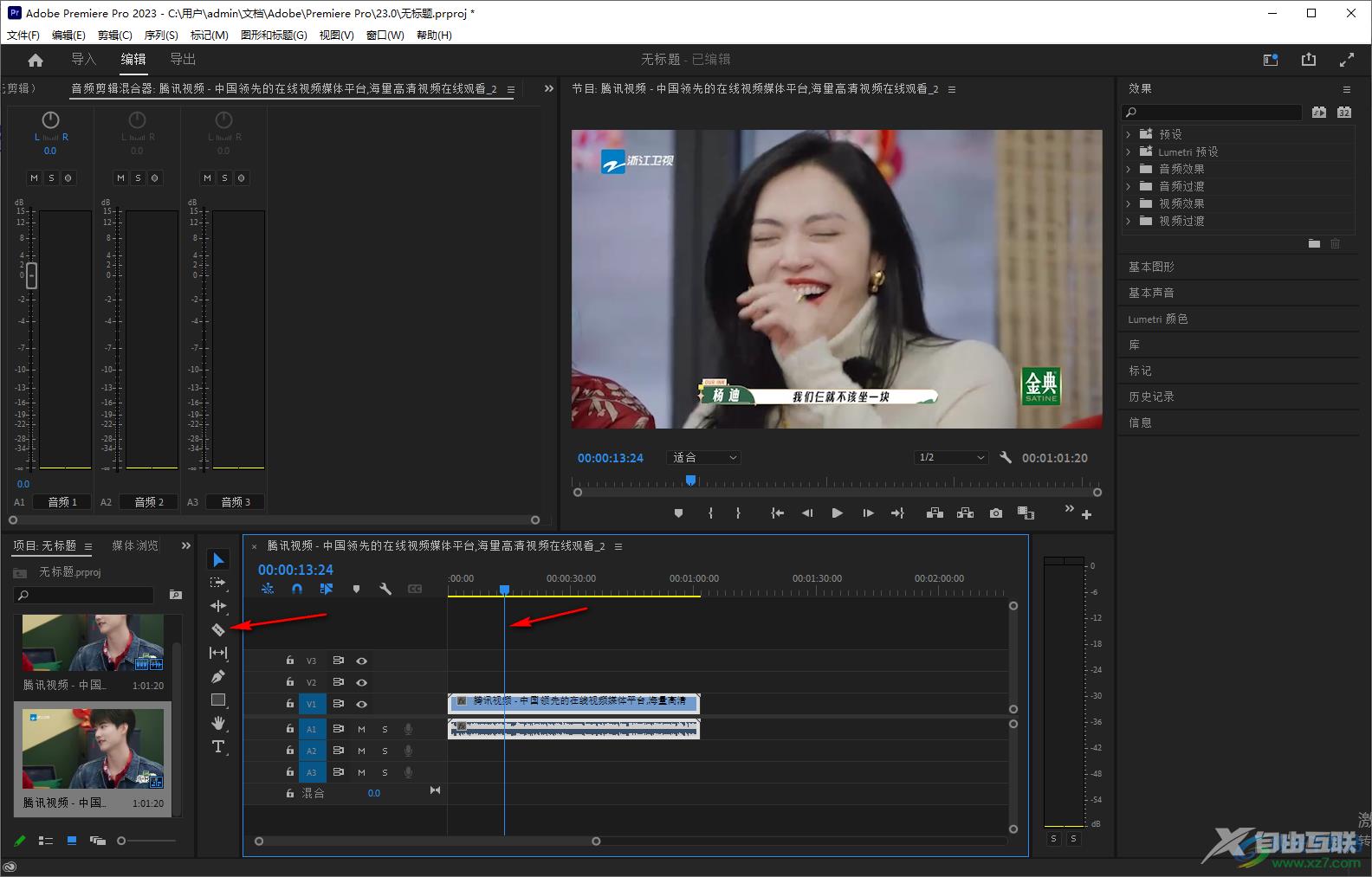Click Export Frame camera icon
1372x877 pixels.
pos(996,513)
